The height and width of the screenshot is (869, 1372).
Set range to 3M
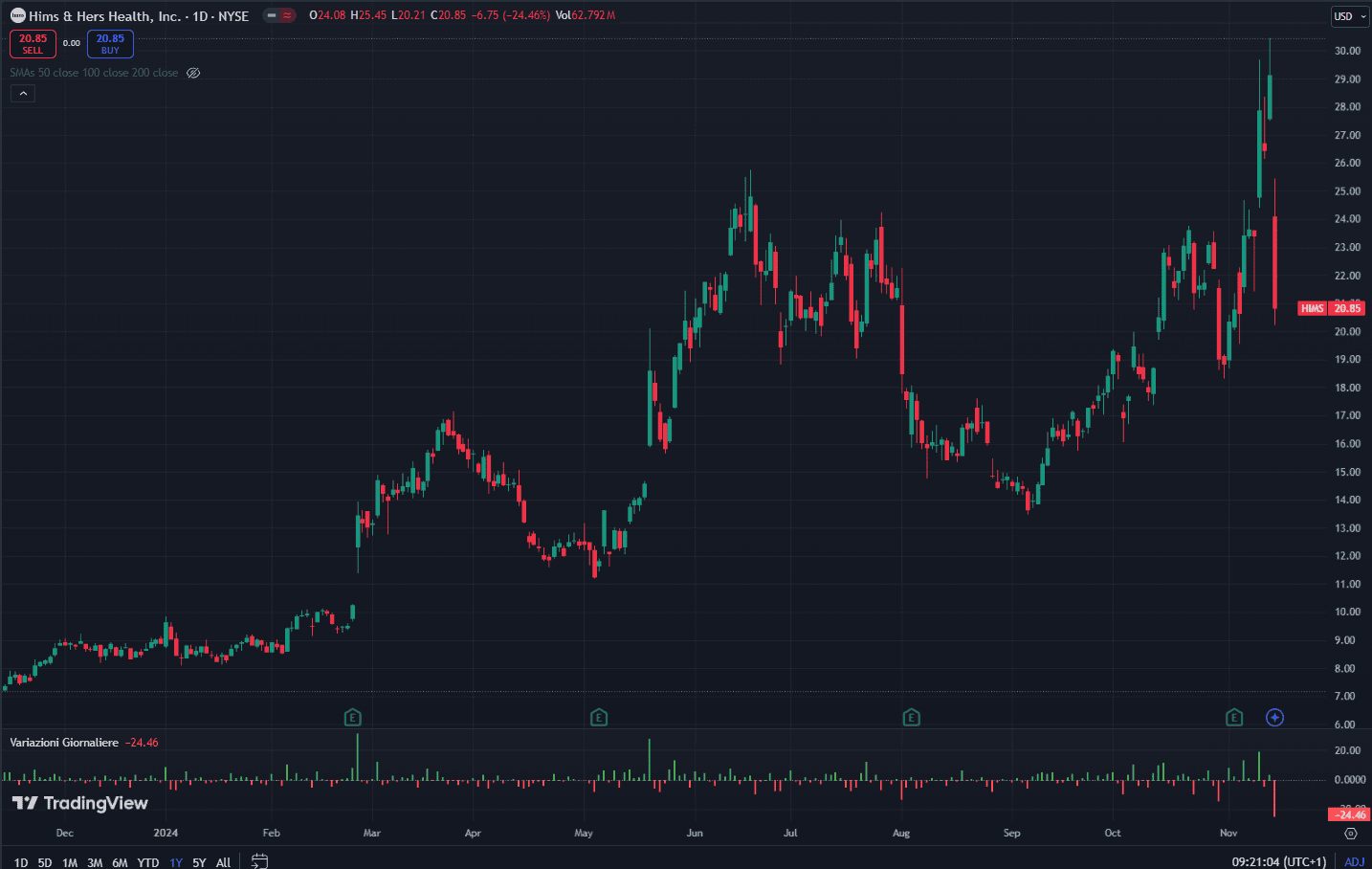pos(95,862)
